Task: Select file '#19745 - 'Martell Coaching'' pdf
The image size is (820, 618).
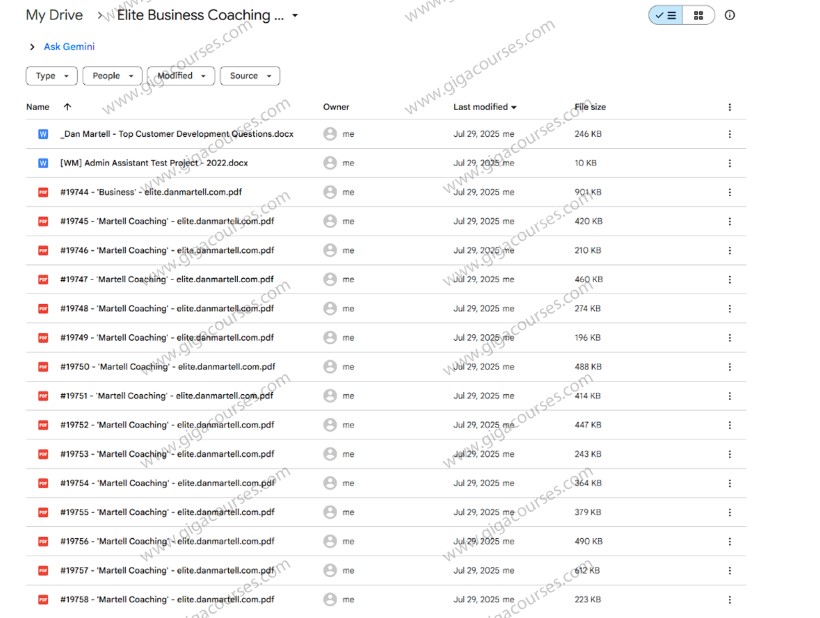Action: [167, 221]
